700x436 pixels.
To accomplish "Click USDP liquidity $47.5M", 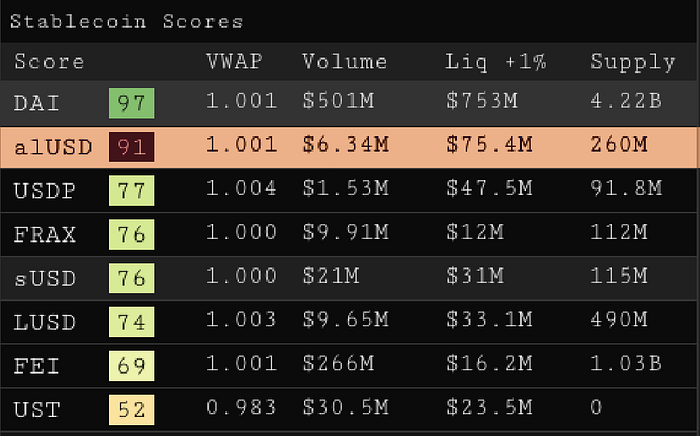I will tap(489, 188).
